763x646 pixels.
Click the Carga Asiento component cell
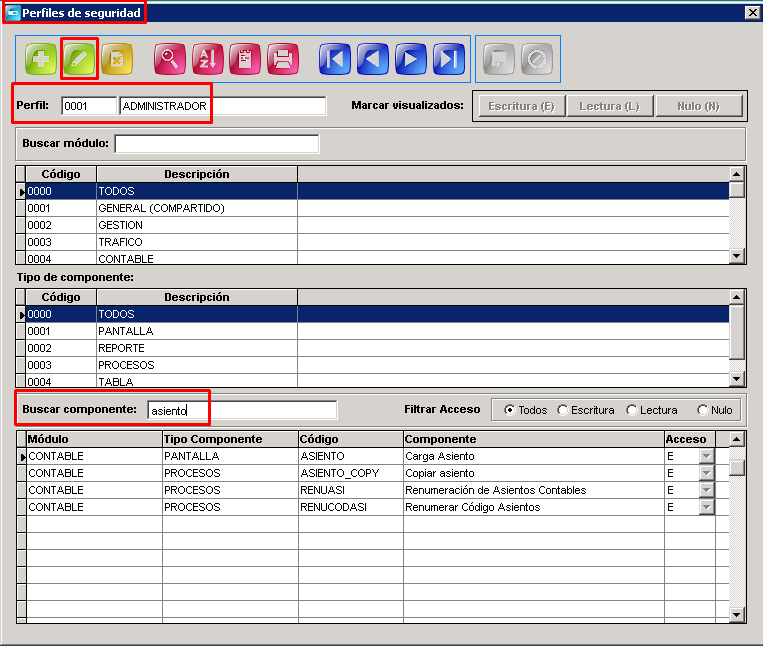point(534,456)
